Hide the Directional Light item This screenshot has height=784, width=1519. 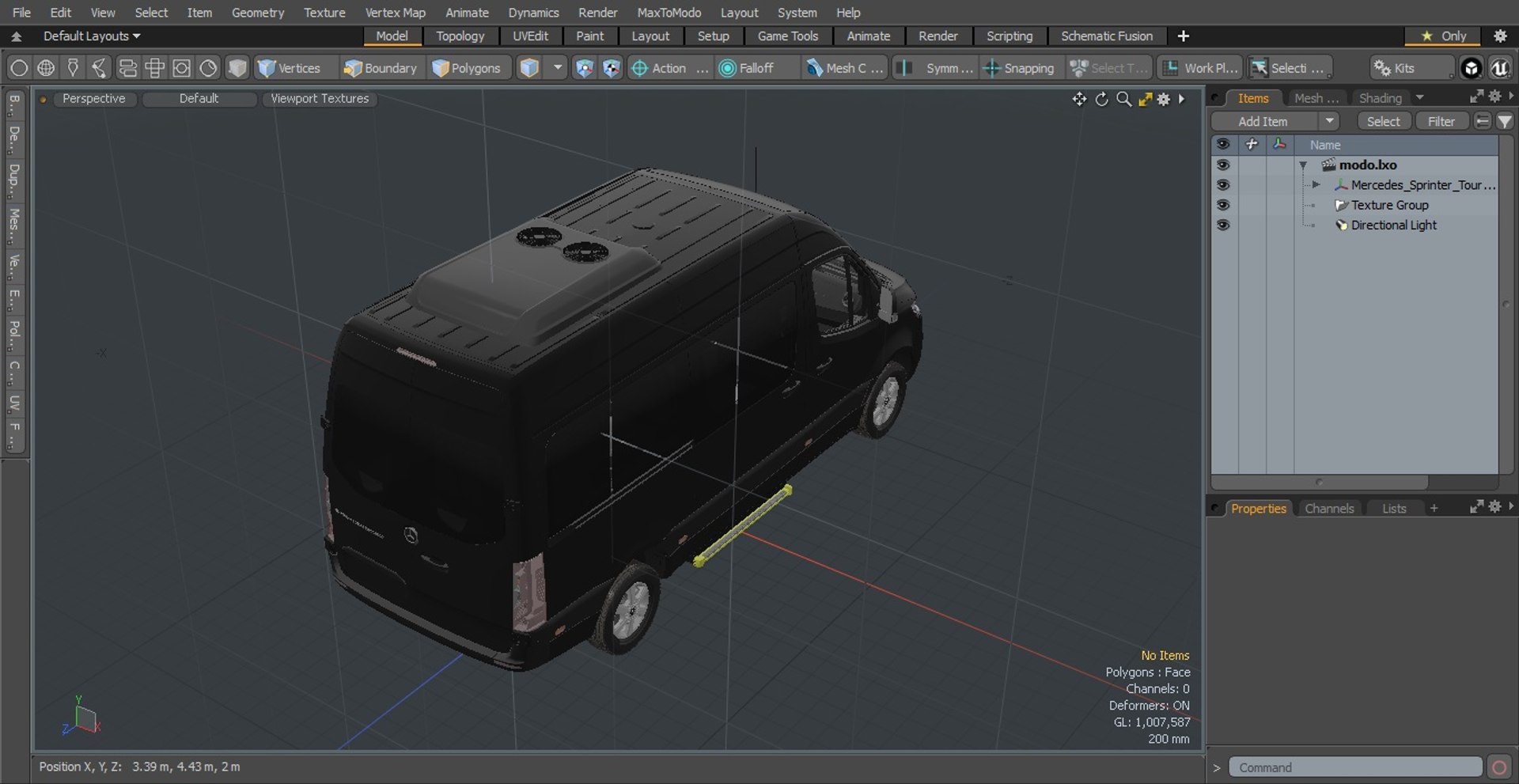pyautogui.click(x=1223, y=225)
